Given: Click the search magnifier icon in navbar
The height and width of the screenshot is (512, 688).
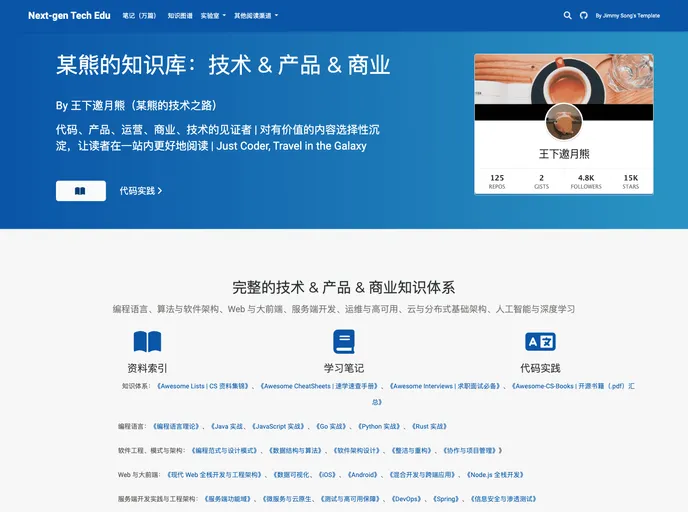Looking at the screenshot, I should (x=568, y=16).
